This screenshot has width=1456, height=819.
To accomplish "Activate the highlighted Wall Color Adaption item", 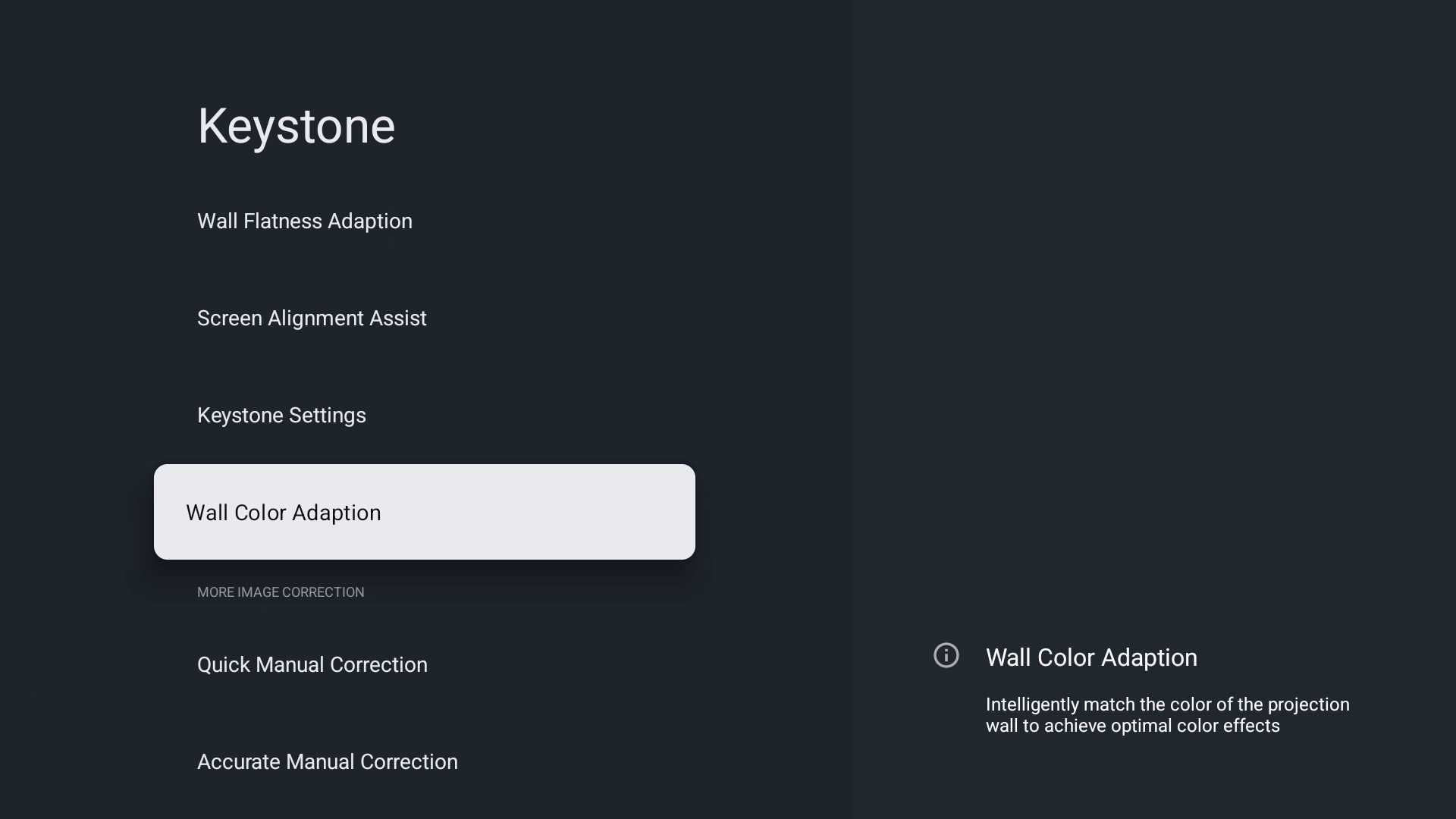I will [x=425, y=512].
